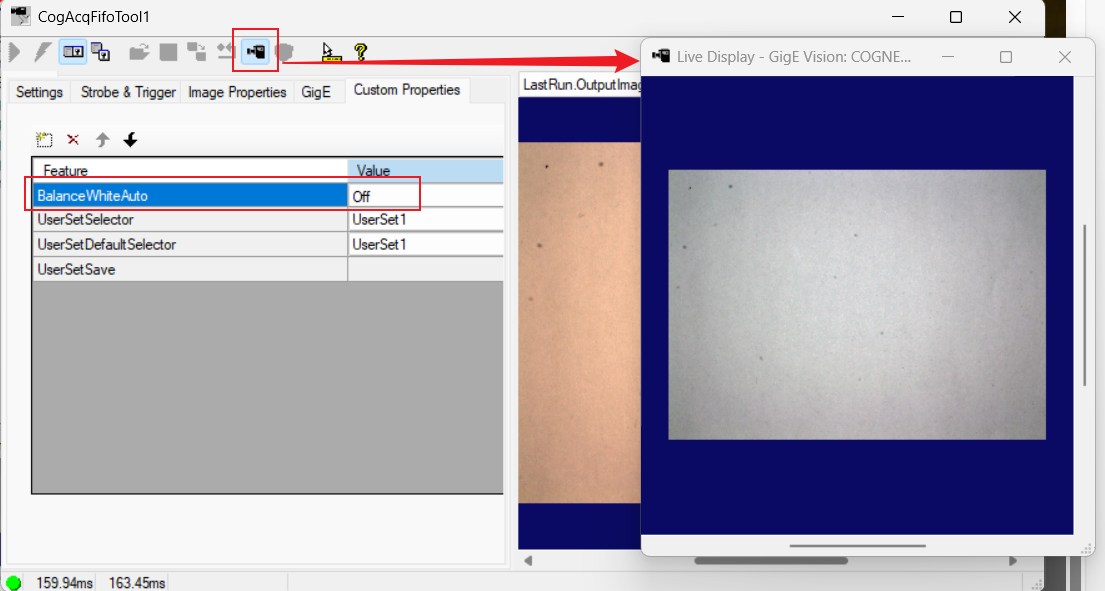
Task: Enable tool tips pointer icon
Action: click(330, 52)
